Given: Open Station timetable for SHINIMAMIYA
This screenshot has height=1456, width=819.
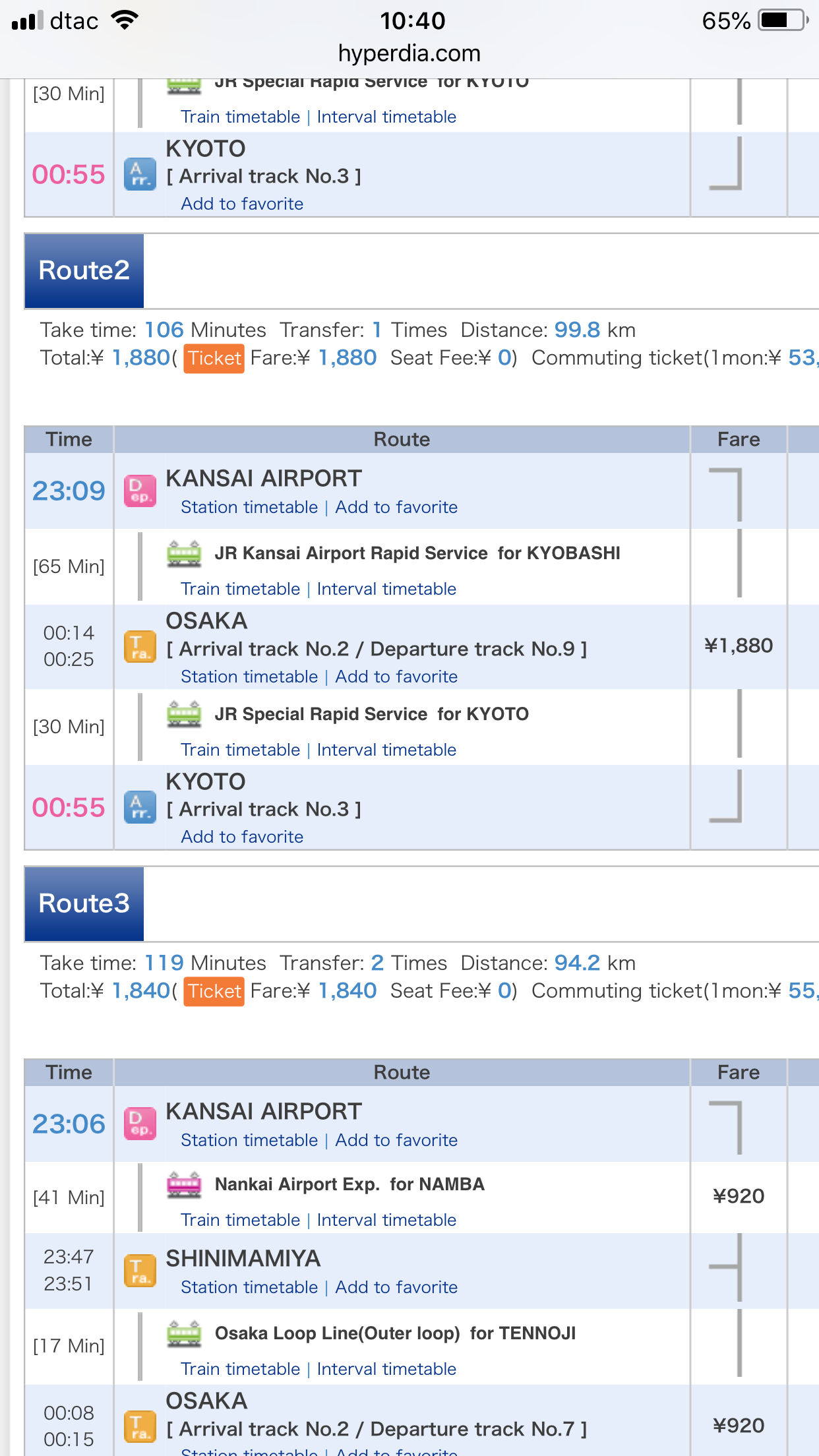Looking at the screenshot, I should 249,1287.
